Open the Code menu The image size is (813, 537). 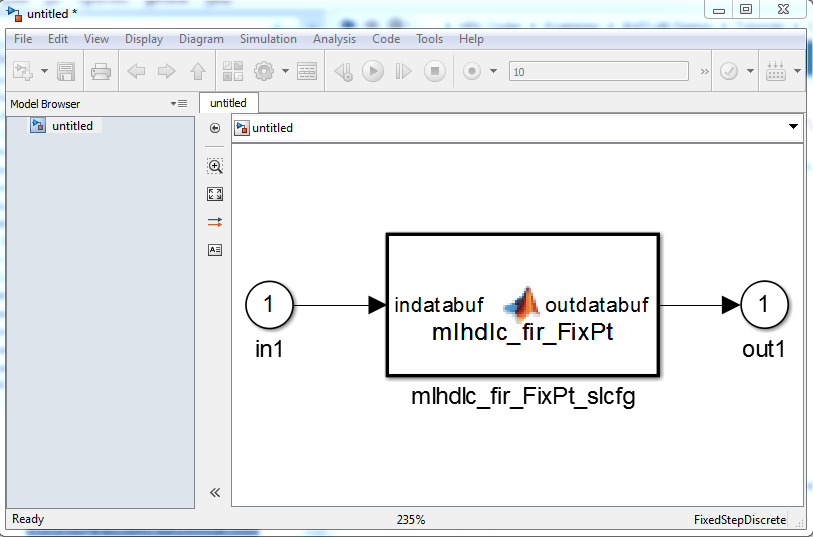click(x=386, y=39)
